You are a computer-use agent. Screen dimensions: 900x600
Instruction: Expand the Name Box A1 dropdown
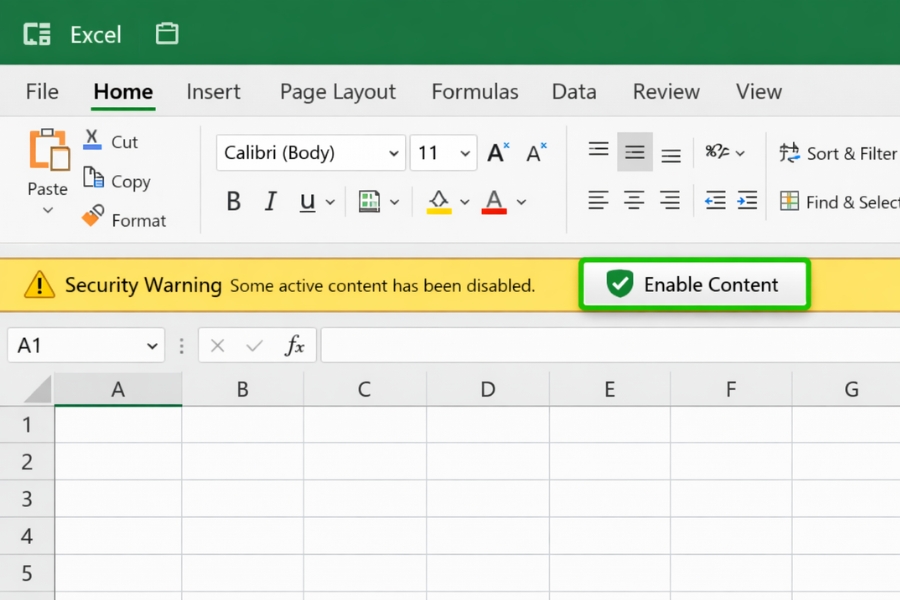tap(153, 346)
